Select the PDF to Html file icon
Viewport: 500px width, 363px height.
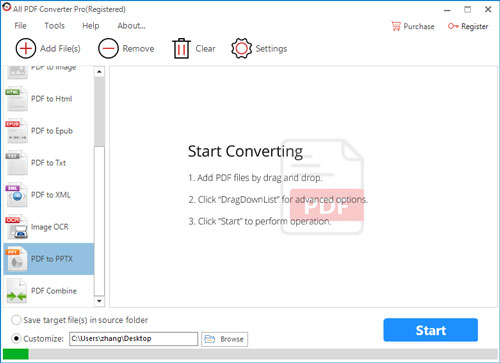click(16, 99)
